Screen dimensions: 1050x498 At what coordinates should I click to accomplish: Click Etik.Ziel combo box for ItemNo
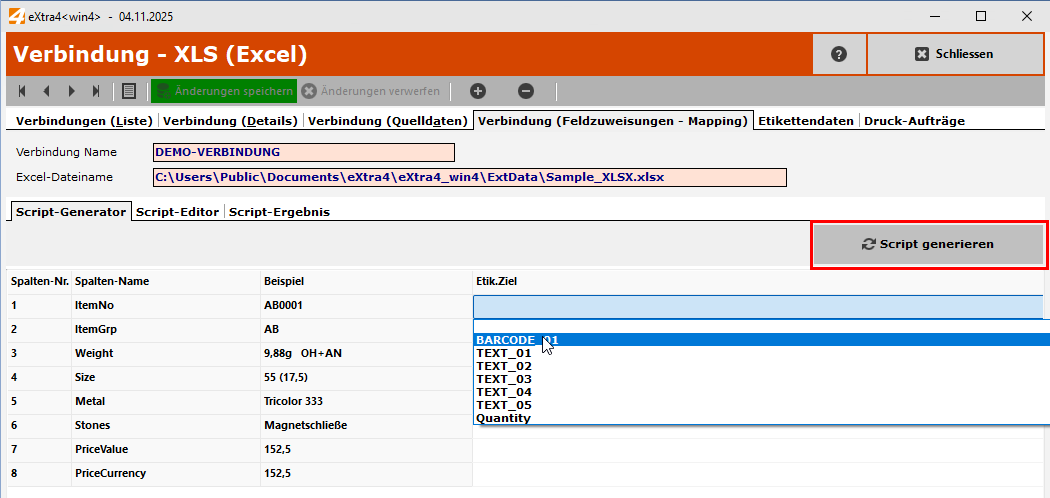(x=758, y=306)
